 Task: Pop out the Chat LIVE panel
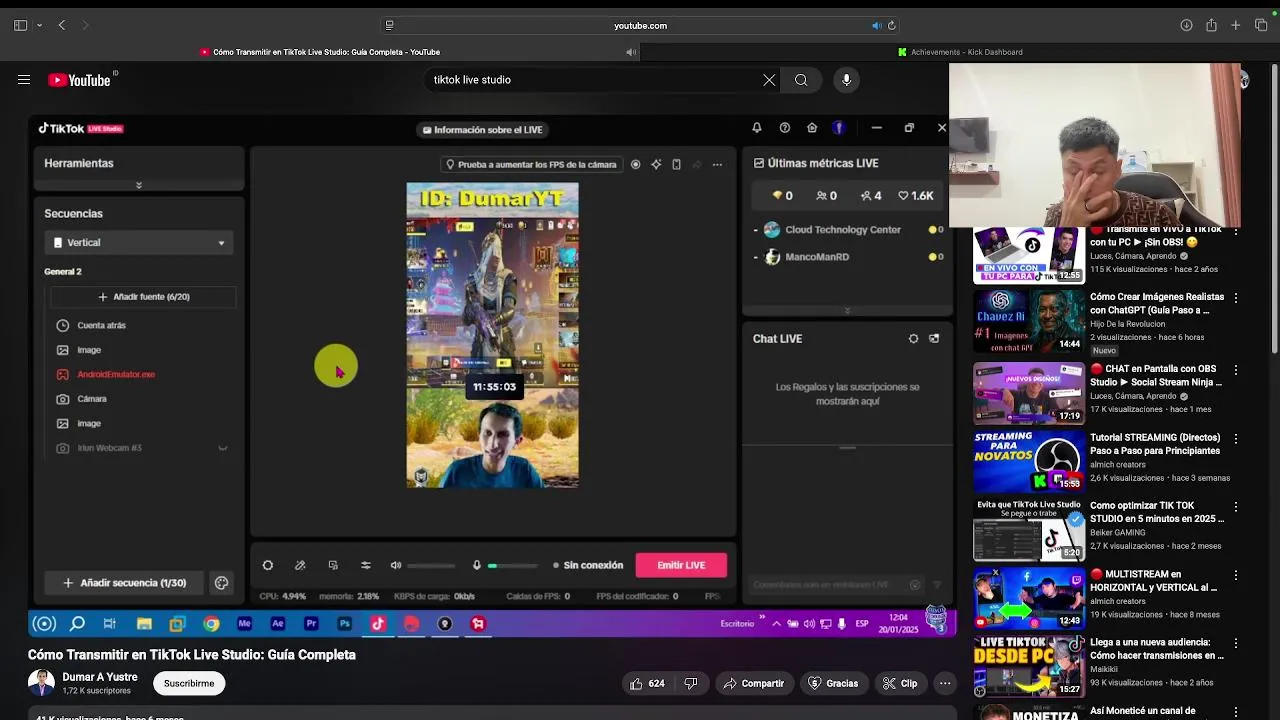click(934, 339)
